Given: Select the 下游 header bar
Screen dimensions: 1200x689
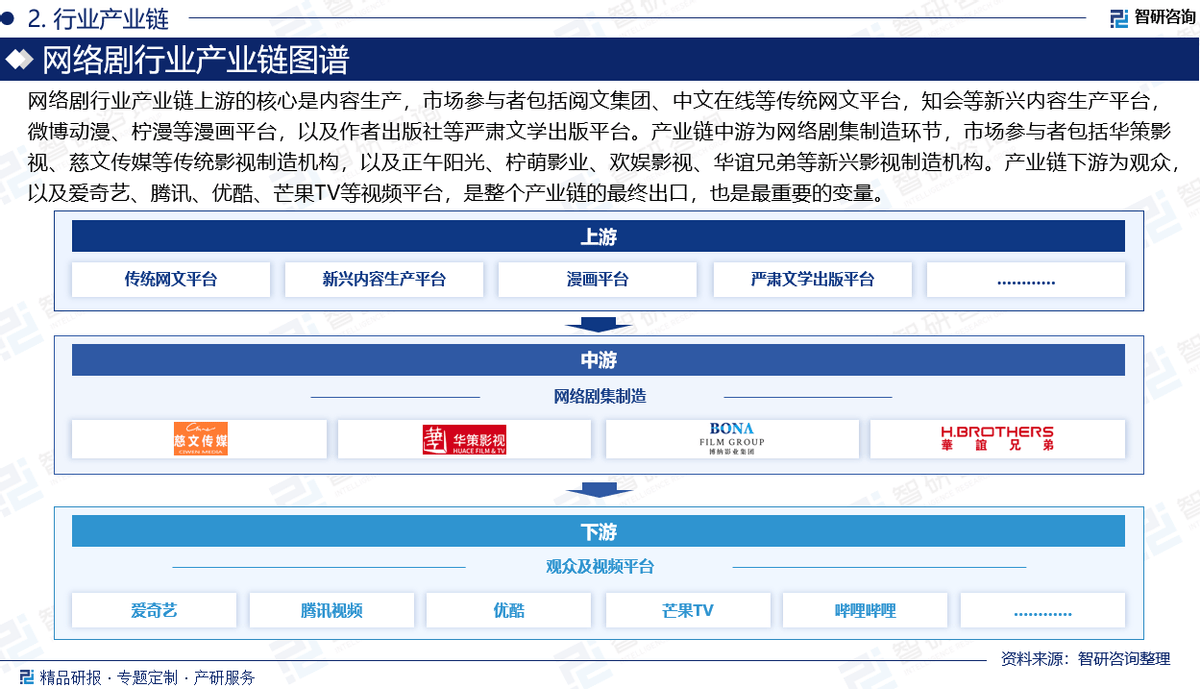Looking at the screenshot, I should click(598, 531).
